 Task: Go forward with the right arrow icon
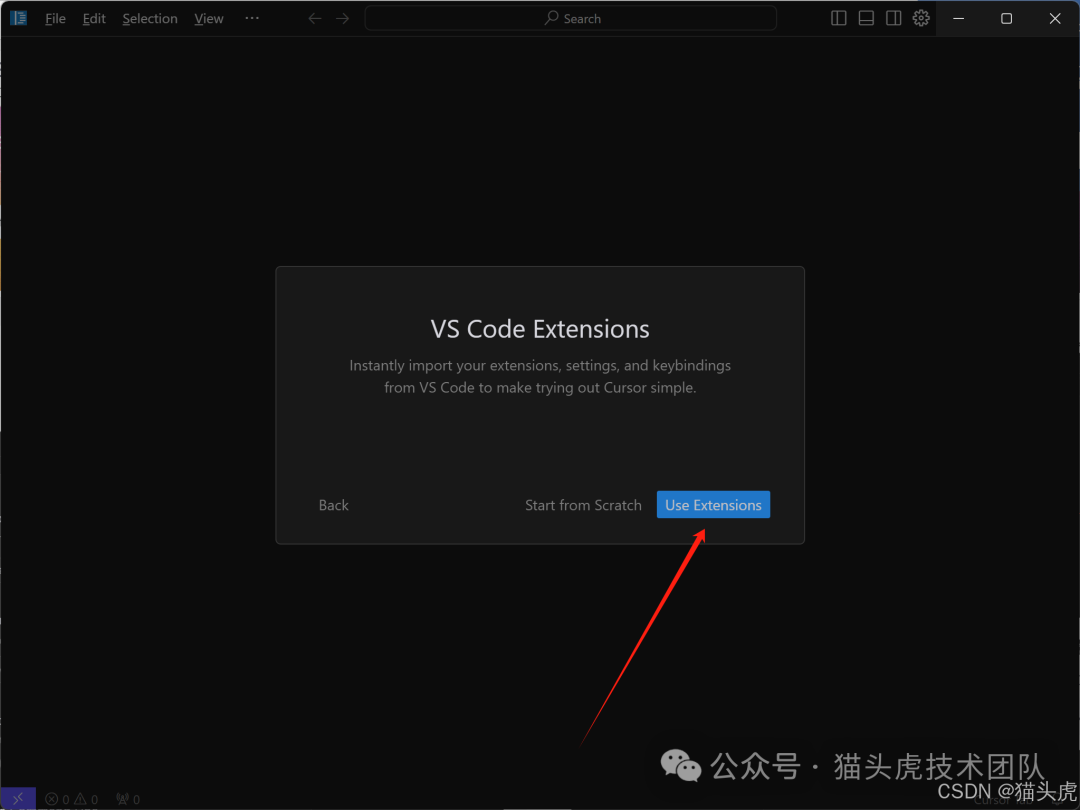[x=342, y=19]
